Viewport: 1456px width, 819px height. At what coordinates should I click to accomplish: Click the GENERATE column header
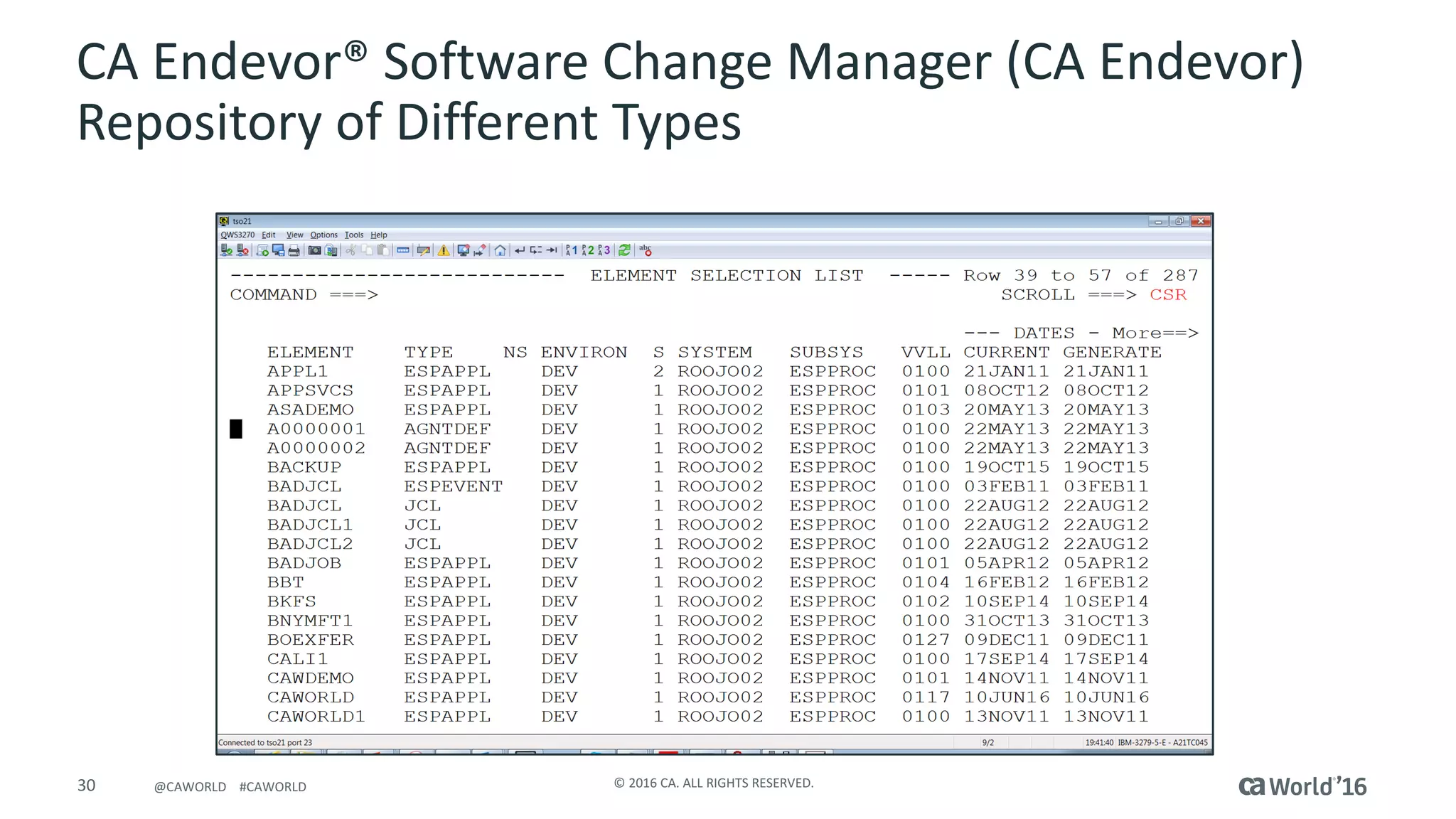(1112, 353)
